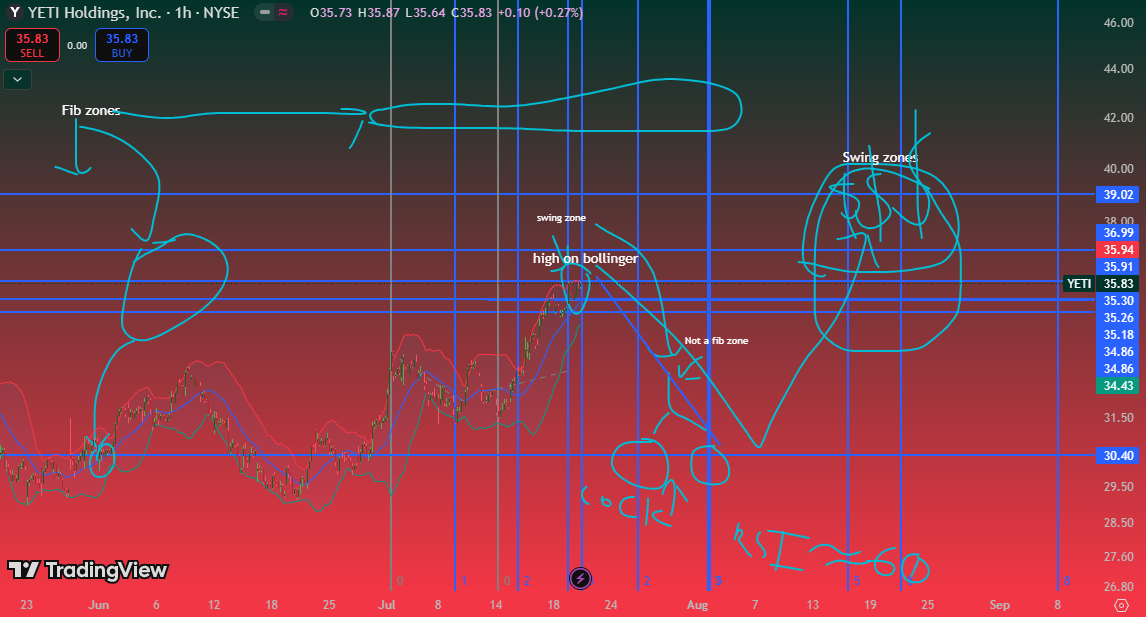Click the red 35.83 SELL button
The height and width of the screenshot is (617, 1146).
click(x=32, y=45)
